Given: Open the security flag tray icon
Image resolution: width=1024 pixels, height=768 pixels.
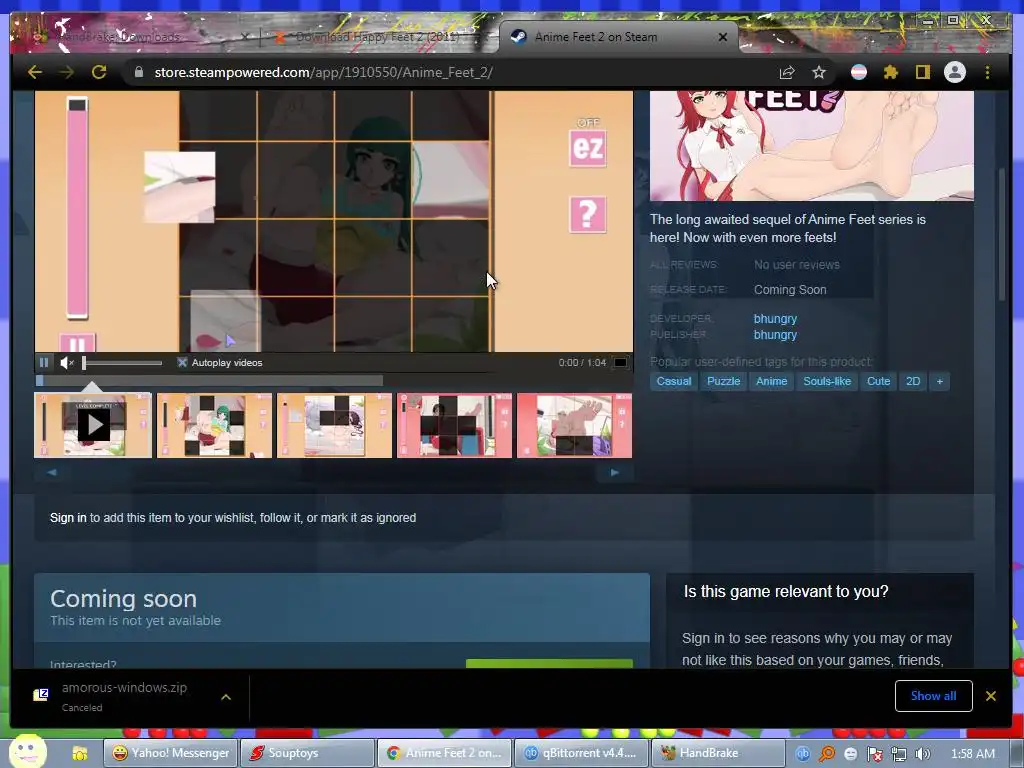Looking at the screenshot, I should pos(874,754).
